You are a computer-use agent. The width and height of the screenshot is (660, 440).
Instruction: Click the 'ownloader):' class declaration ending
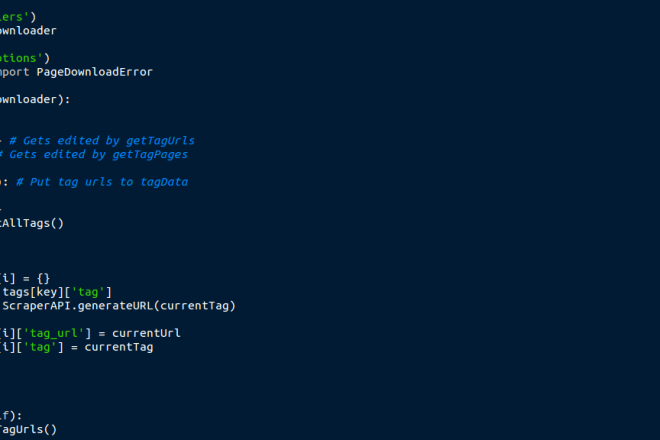point(36,99)
